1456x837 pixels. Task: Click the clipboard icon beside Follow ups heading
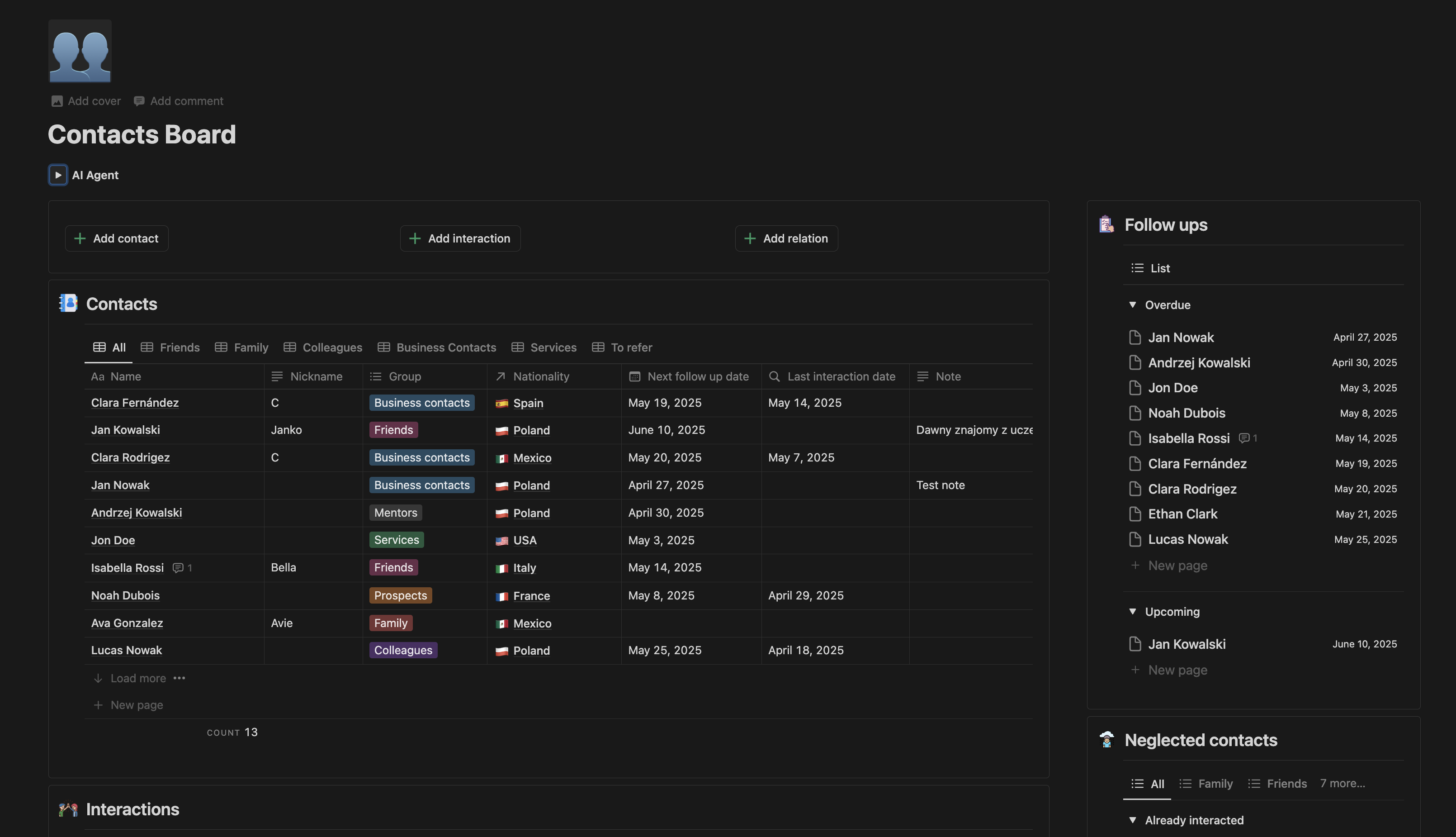point(1106,224)
